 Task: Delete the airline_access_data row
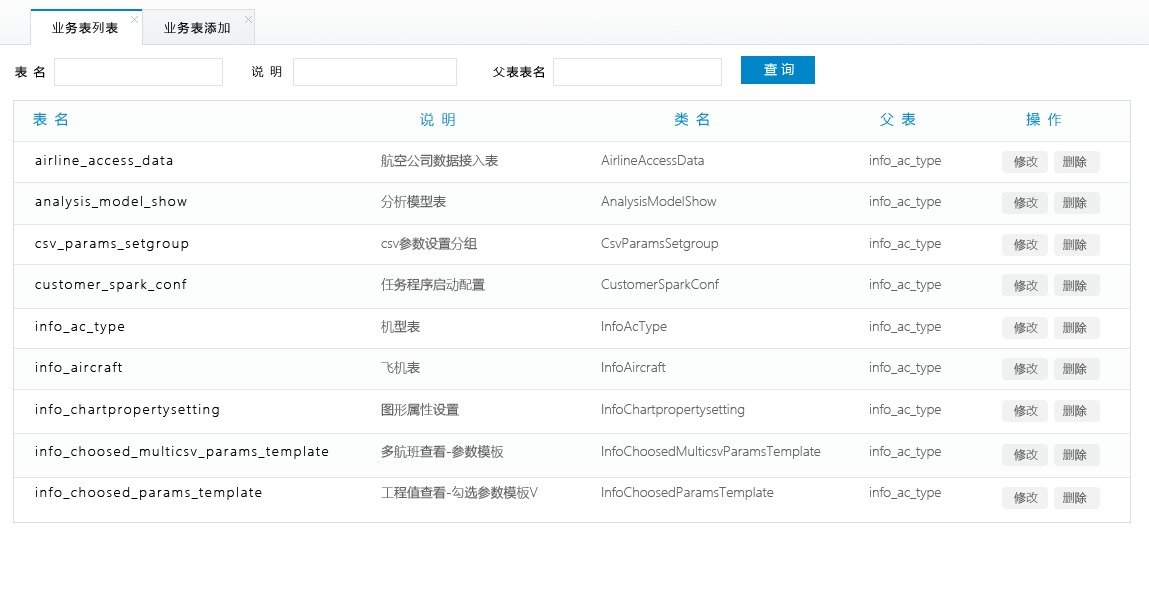point(1076,162)
